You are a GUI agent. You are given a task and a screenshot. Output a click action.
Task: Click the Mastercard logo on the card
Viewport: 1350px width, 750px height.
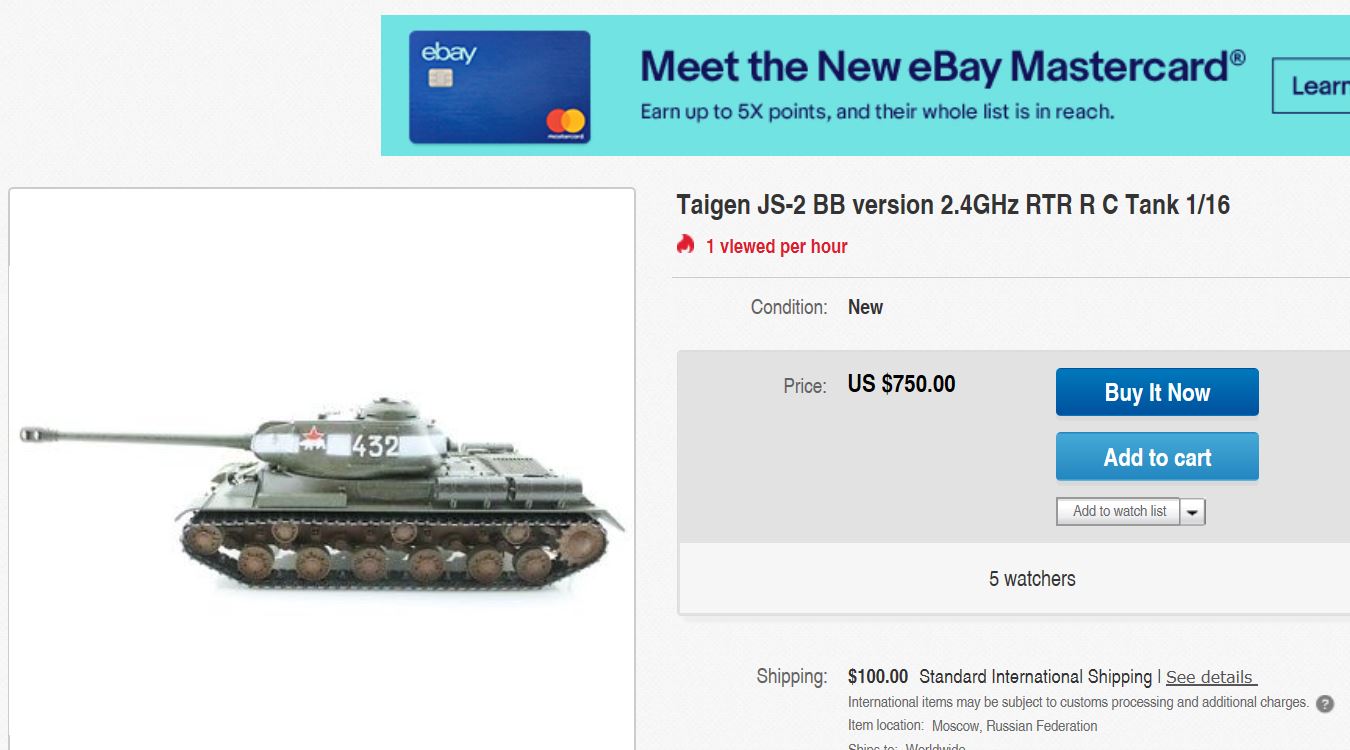(565, 123)
